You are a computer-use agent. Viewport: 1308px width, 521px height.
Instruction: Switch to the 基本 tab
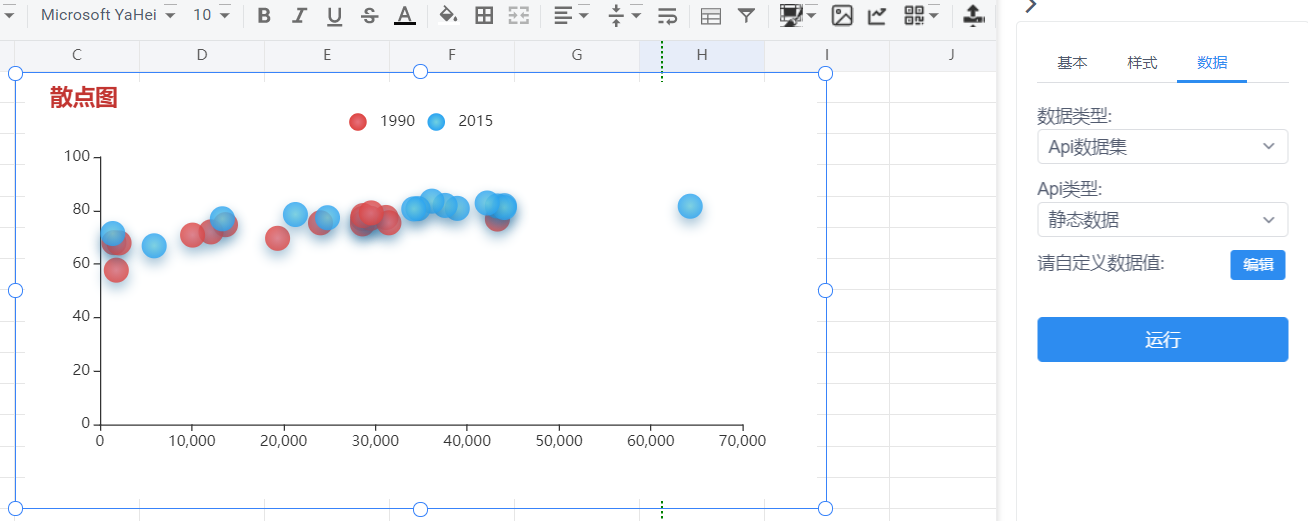pos(1072,62)
